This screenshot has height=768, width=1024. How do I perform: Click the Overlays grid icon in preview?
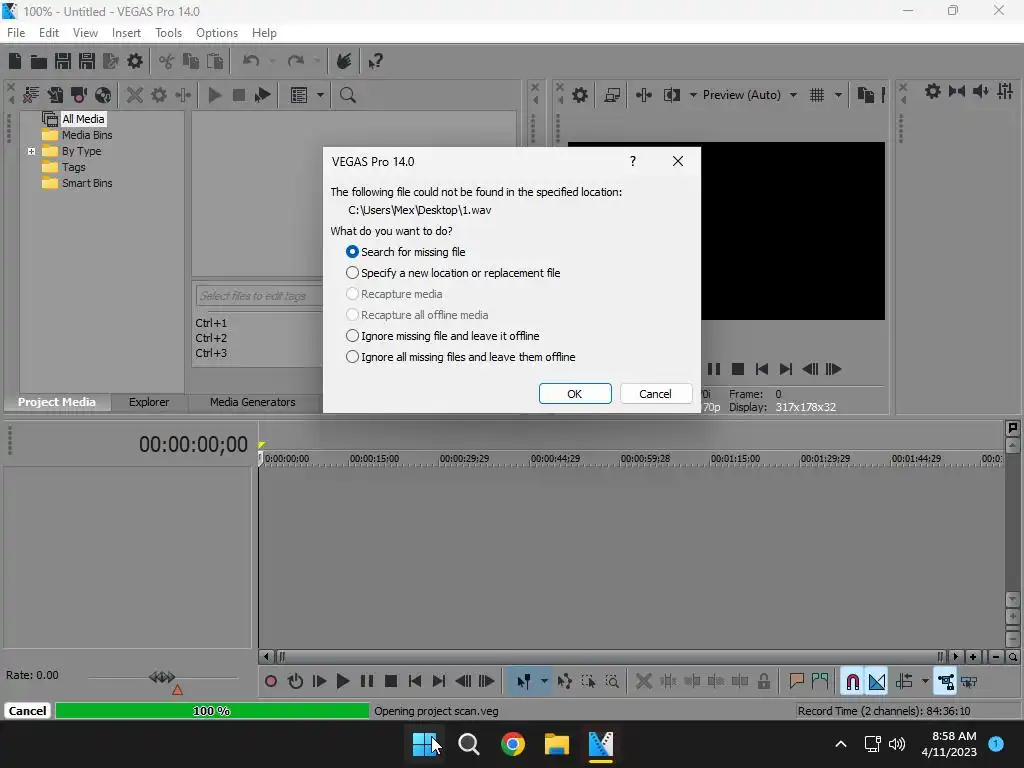817,95
